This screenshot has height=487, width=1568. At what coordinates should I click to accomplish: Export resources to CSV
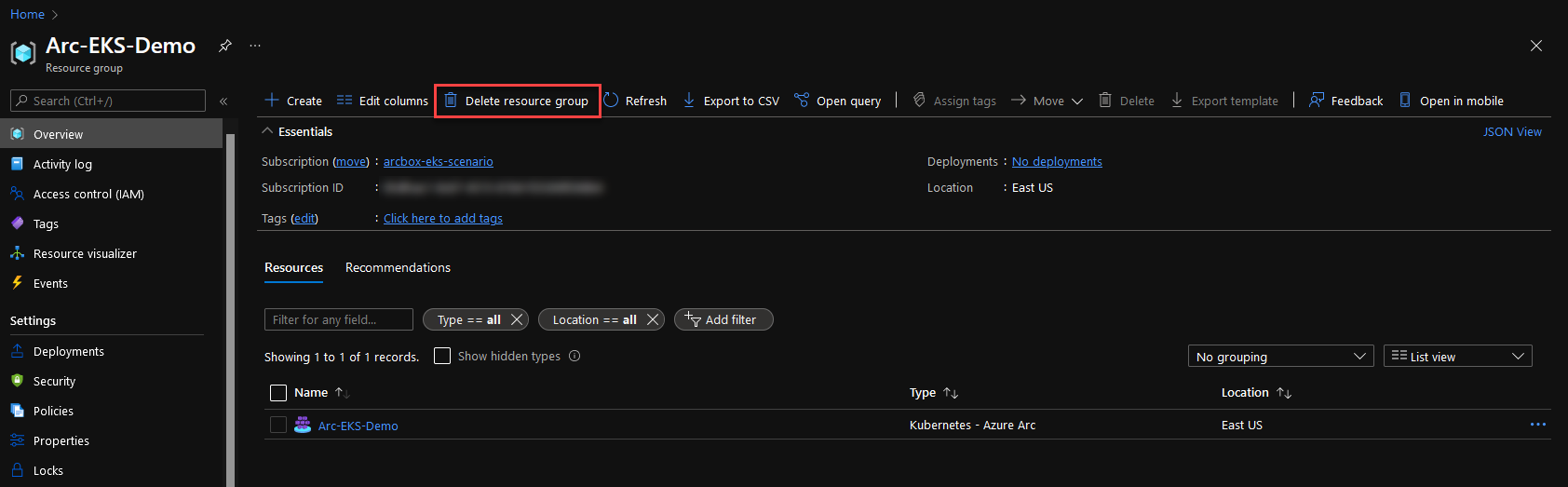pos(731,101)
